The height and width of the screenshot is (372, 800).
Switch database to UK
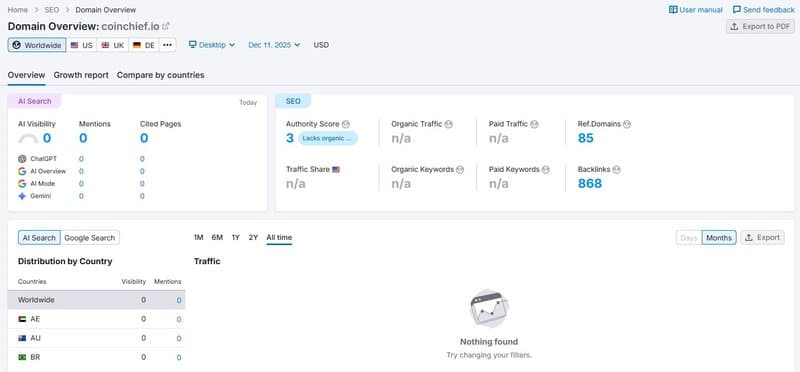[113, 45]
